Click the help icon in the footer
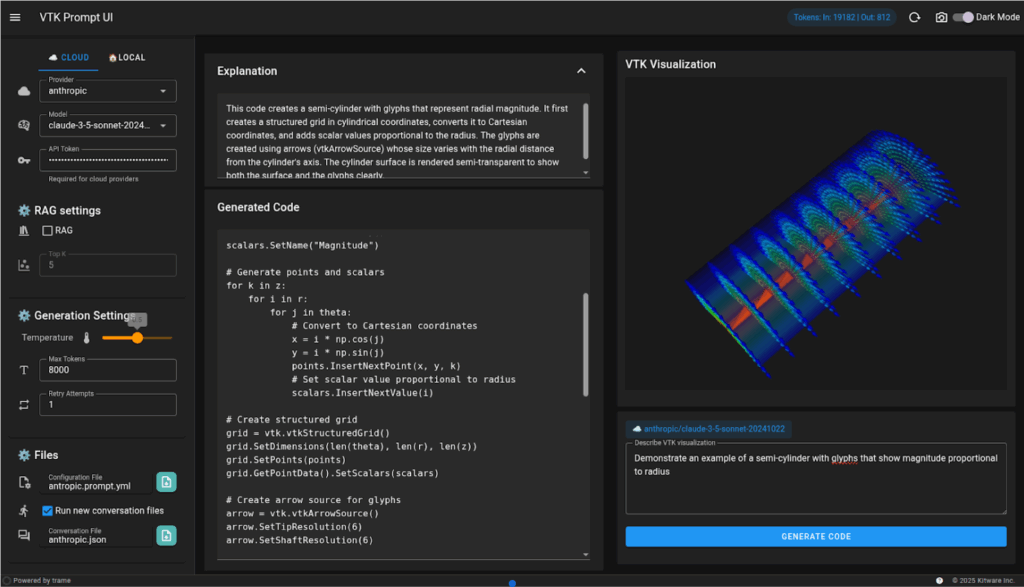 939,580
